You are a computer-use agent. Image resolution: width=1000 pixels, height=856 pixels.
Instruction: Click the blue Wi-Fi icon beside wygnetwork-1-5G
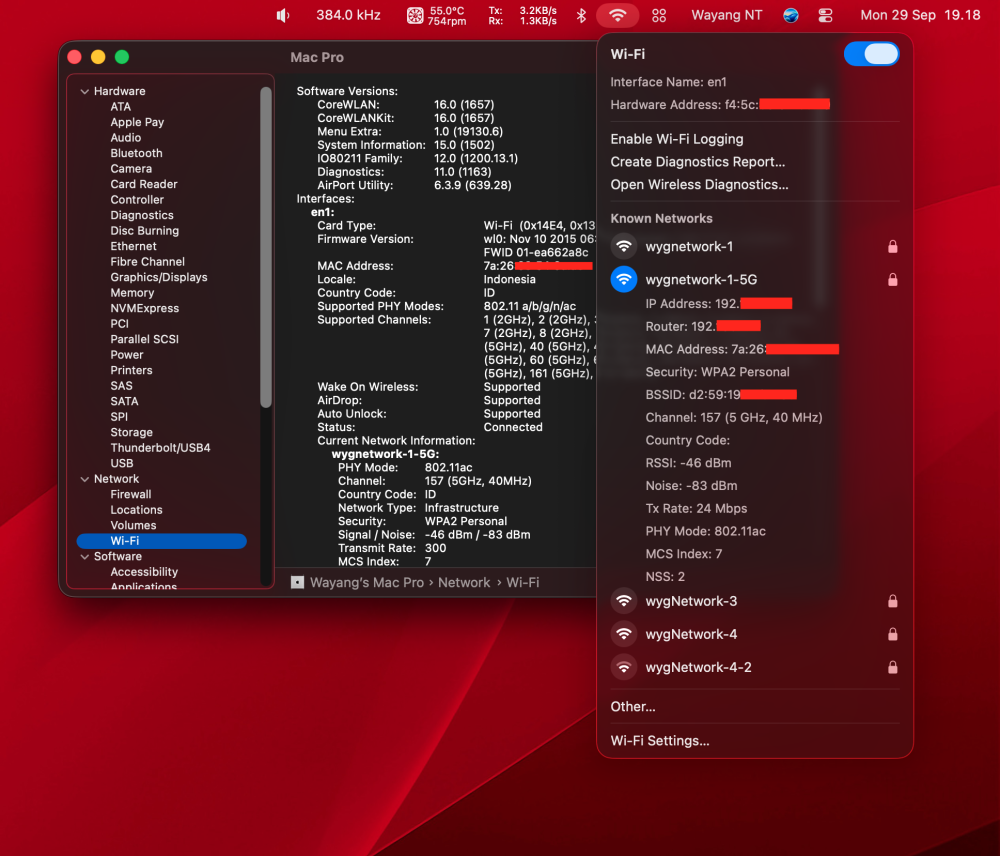624,279
